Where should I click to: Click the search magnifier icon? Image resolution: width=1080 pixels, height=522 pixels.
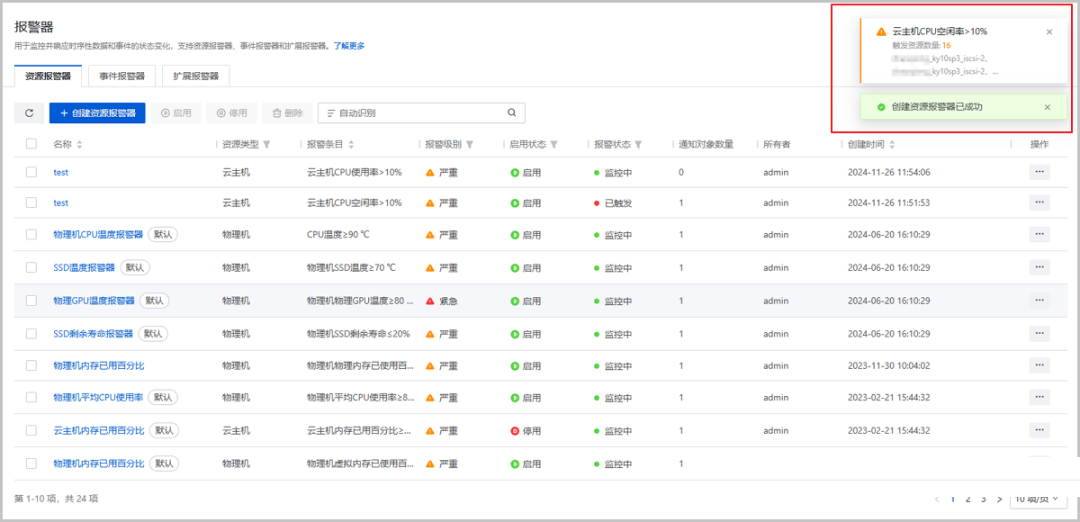512,113
